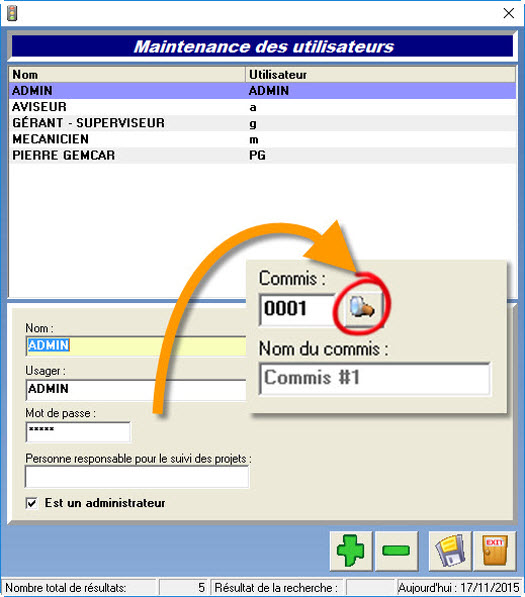525x597 pixels.
Task: Click the Usager input field
Action: [136, 389]
